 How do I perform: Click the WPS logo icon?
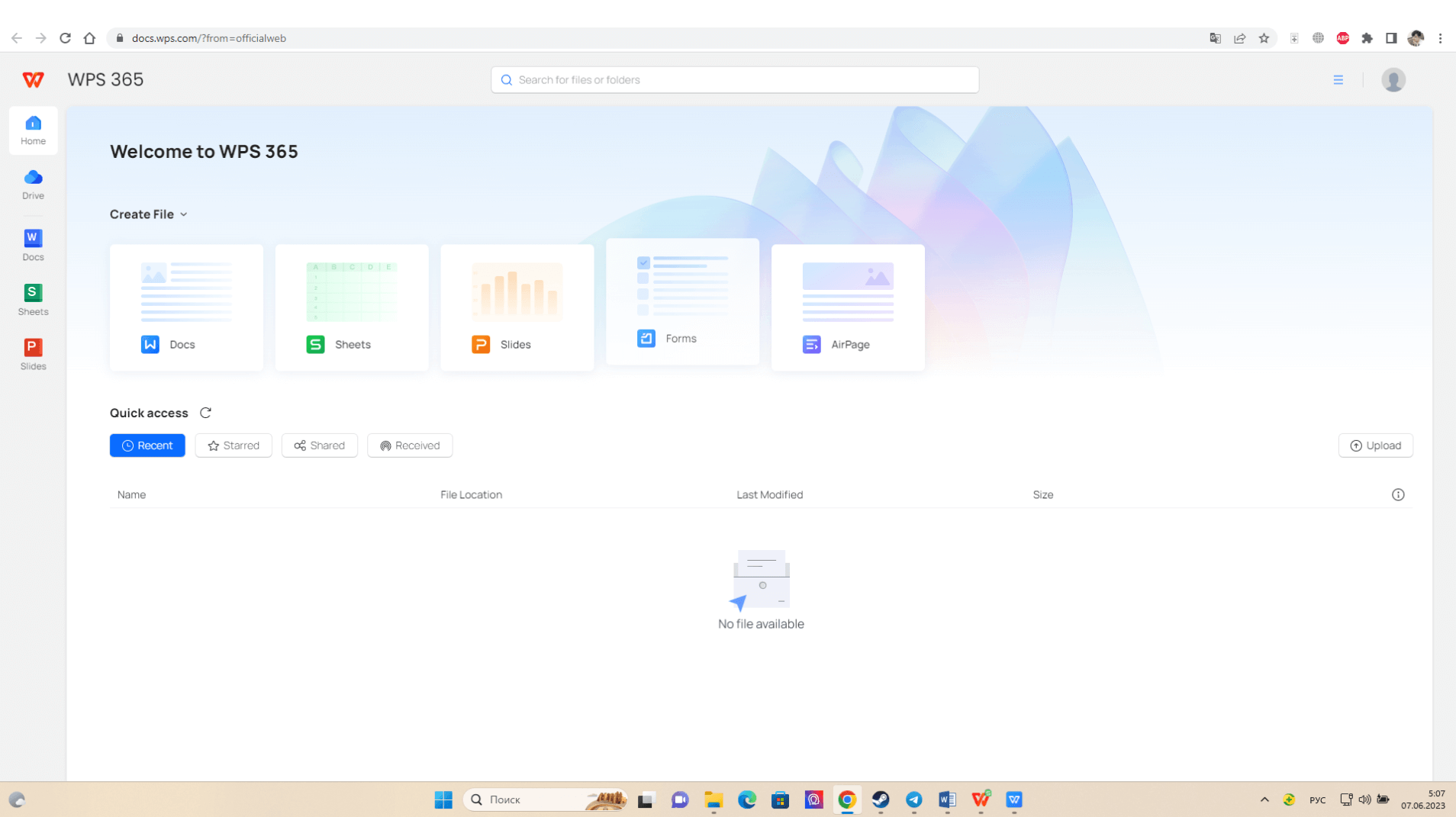pyautogui.click(x=33, y=79)
